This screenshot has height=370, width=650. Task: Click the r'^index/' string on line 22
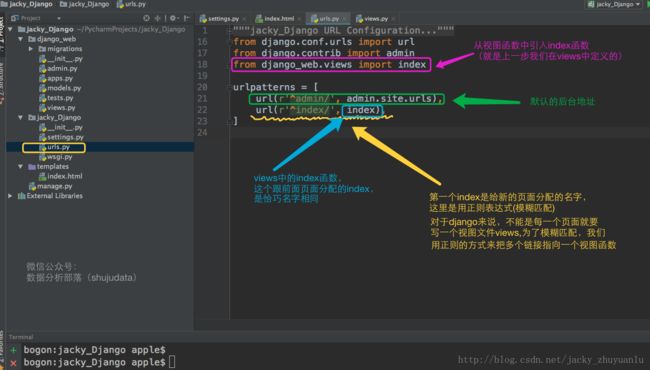pos(306,110)
